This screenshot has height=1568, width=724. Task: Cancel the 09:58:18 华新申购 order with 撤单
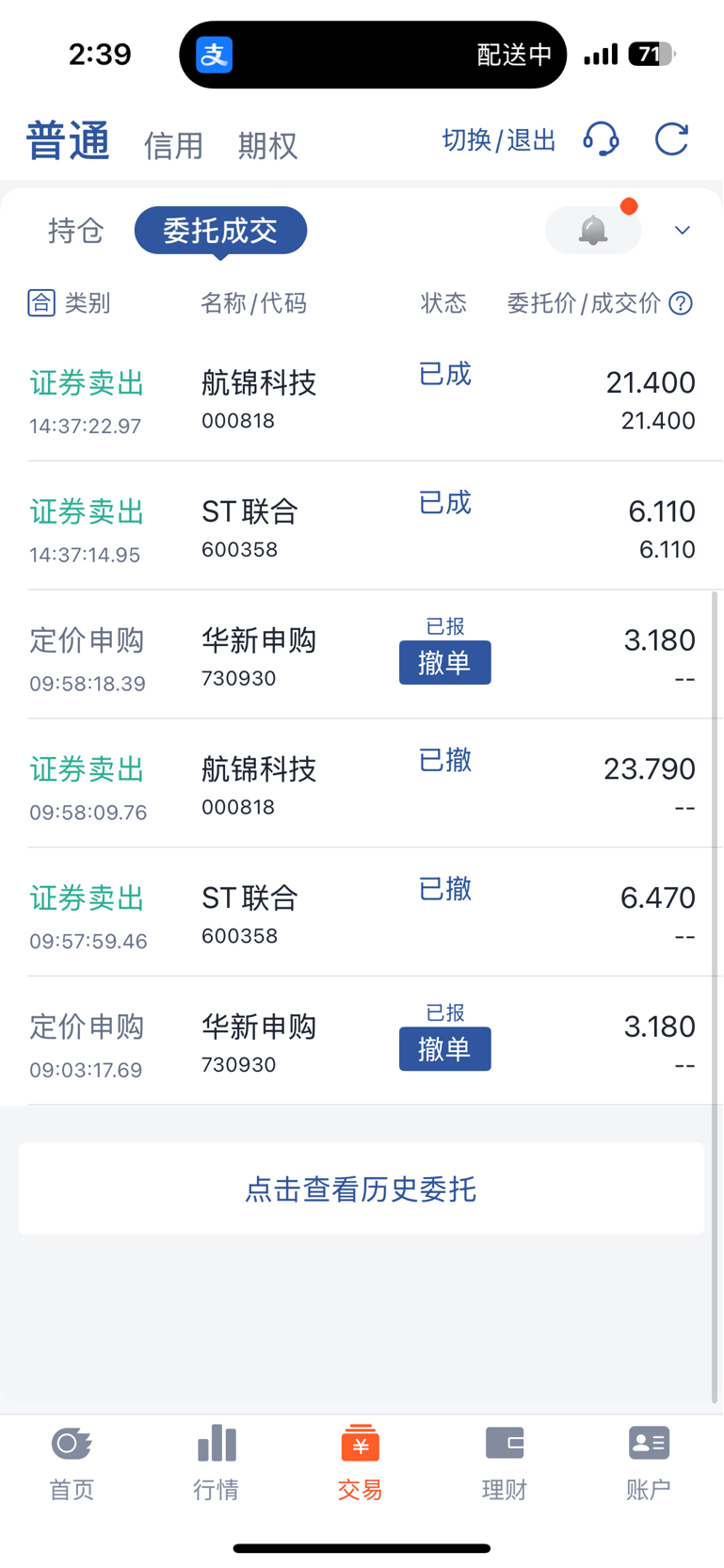click(444, 663)
